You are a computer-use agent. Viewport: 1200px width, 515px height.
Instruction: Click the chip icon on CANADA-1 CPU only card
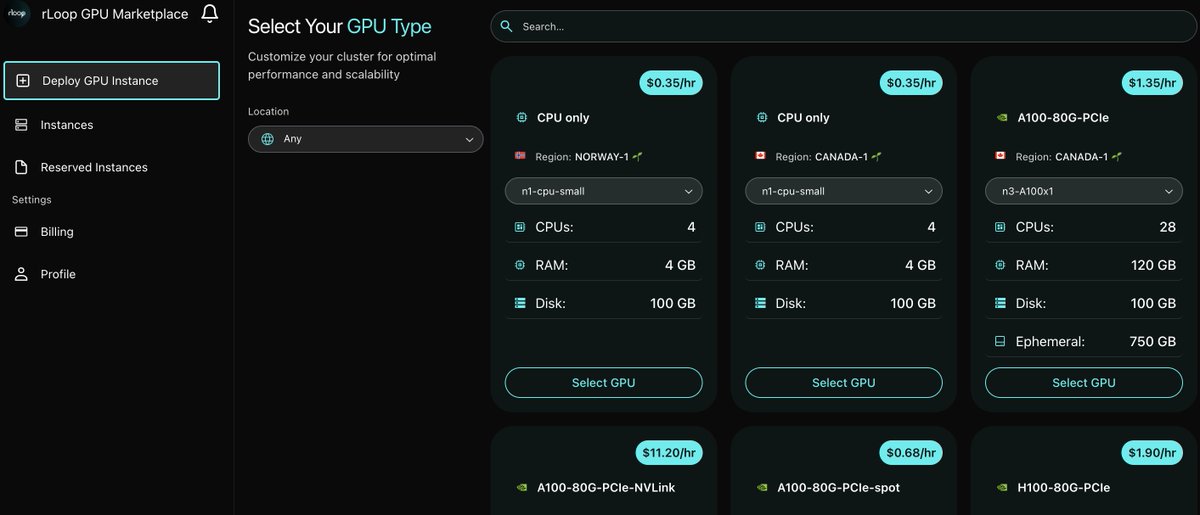[761, 117]
